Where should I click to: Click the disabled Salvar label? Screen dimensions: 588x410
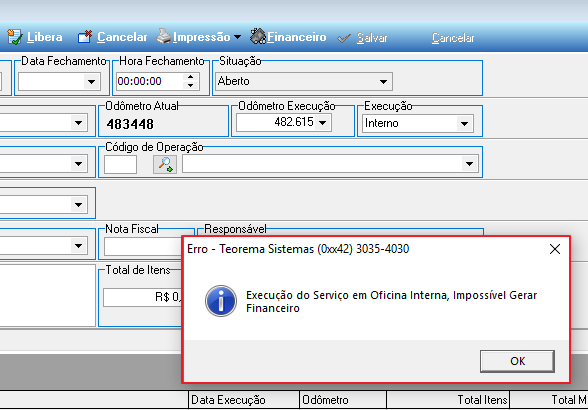pos(372,38)
